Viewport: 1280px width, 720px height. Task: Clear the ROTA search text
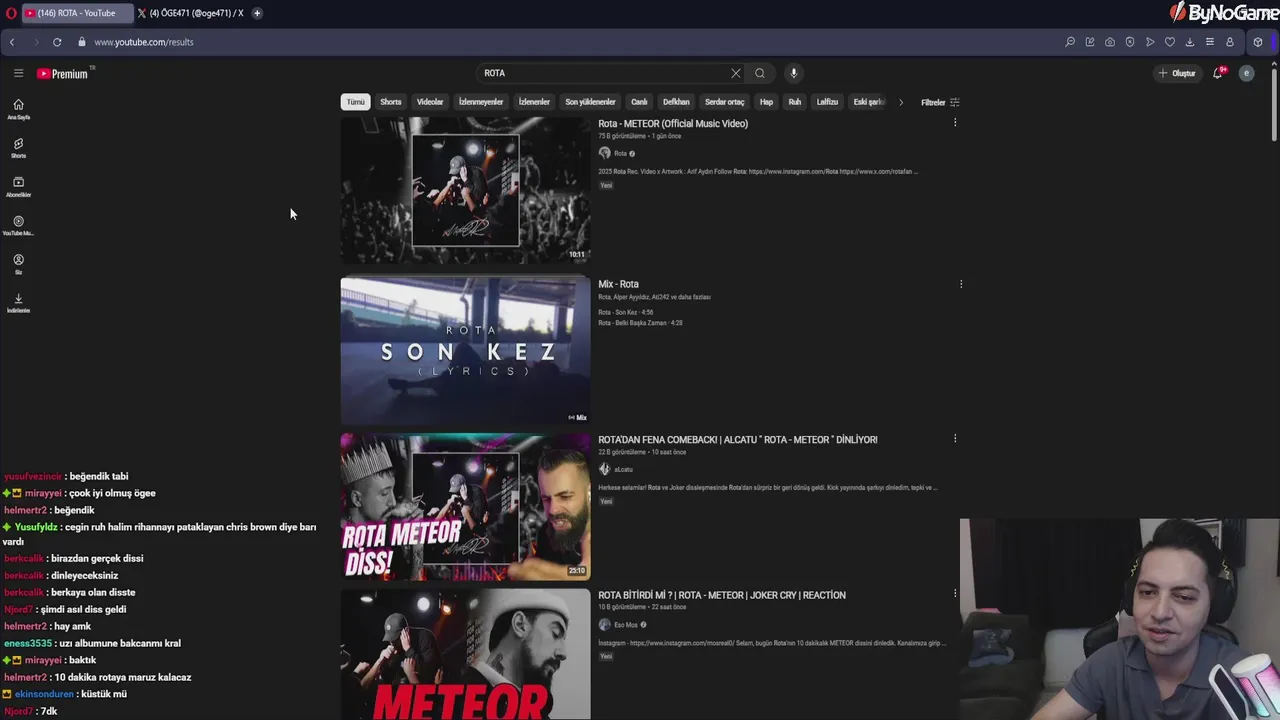[736, 73]
